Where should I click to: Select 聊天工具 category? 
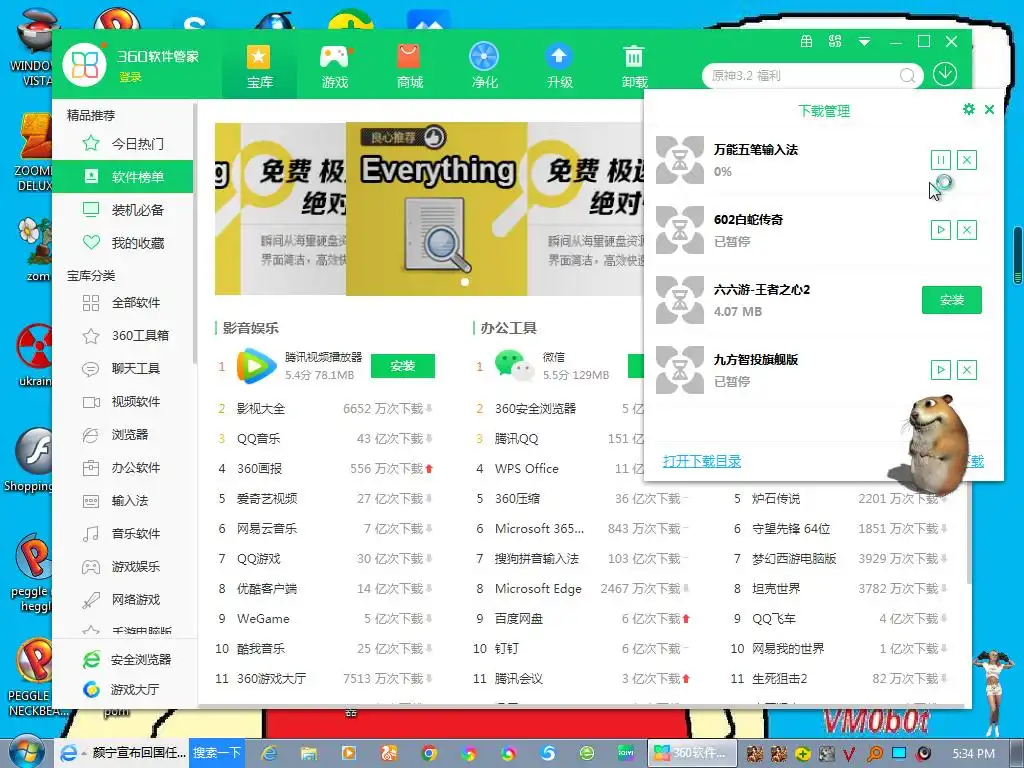point(123,368)
